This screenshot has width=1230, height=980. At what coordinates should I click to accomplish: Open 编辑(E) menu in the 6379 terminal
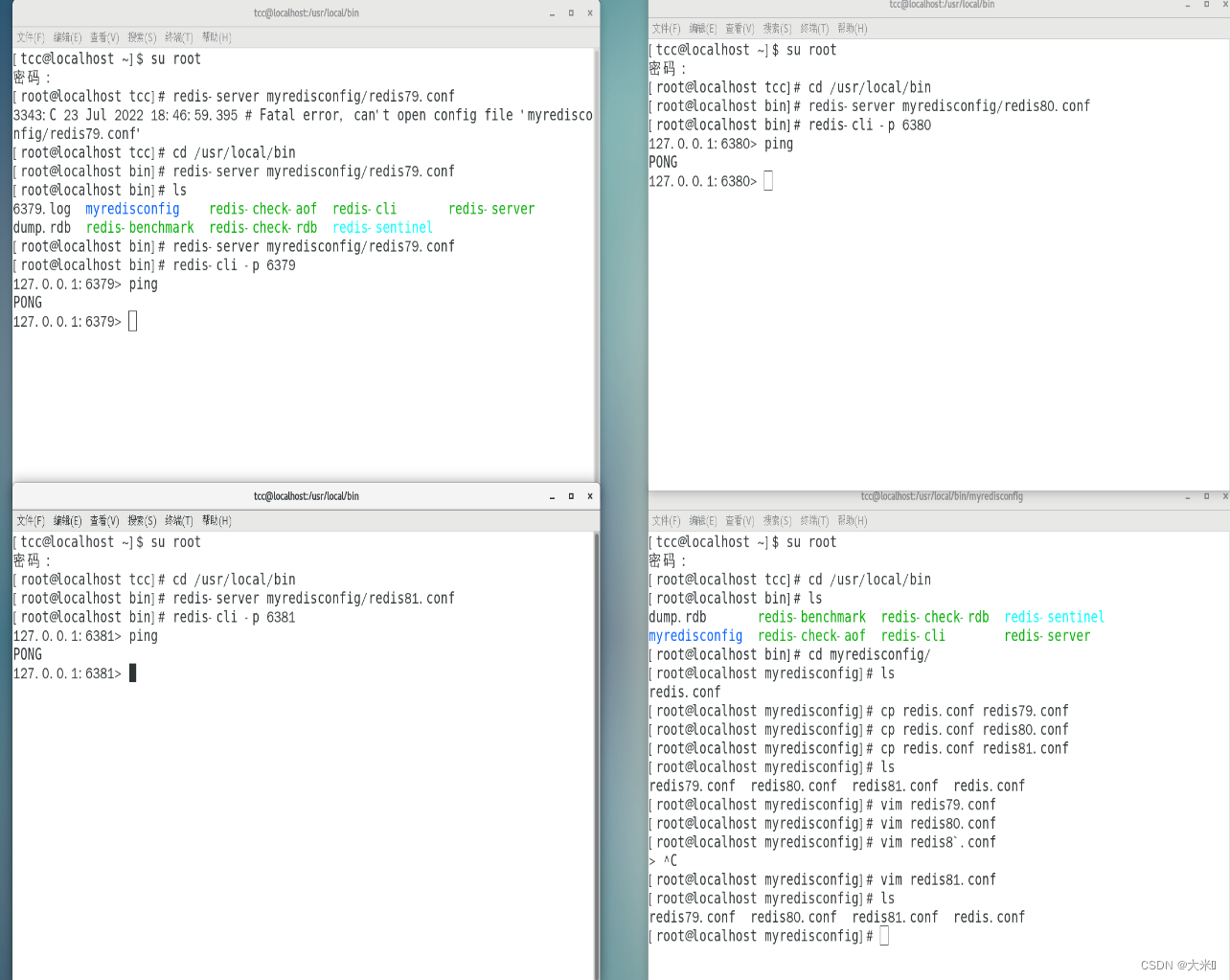pyautogui.click(x=67, y=37)
